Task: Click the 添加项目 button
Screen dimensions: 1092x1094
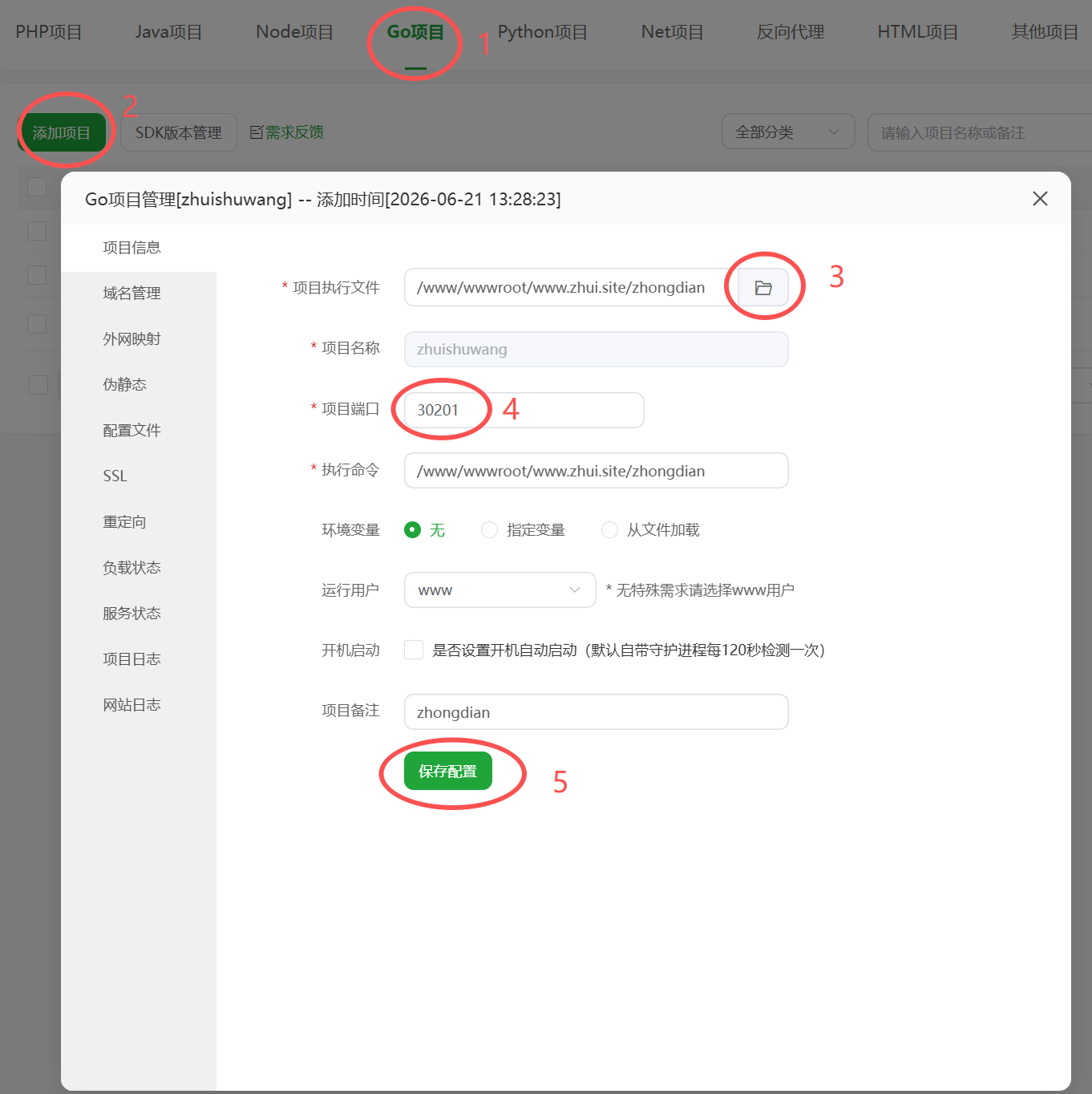Action: click(x=62, y=132)
